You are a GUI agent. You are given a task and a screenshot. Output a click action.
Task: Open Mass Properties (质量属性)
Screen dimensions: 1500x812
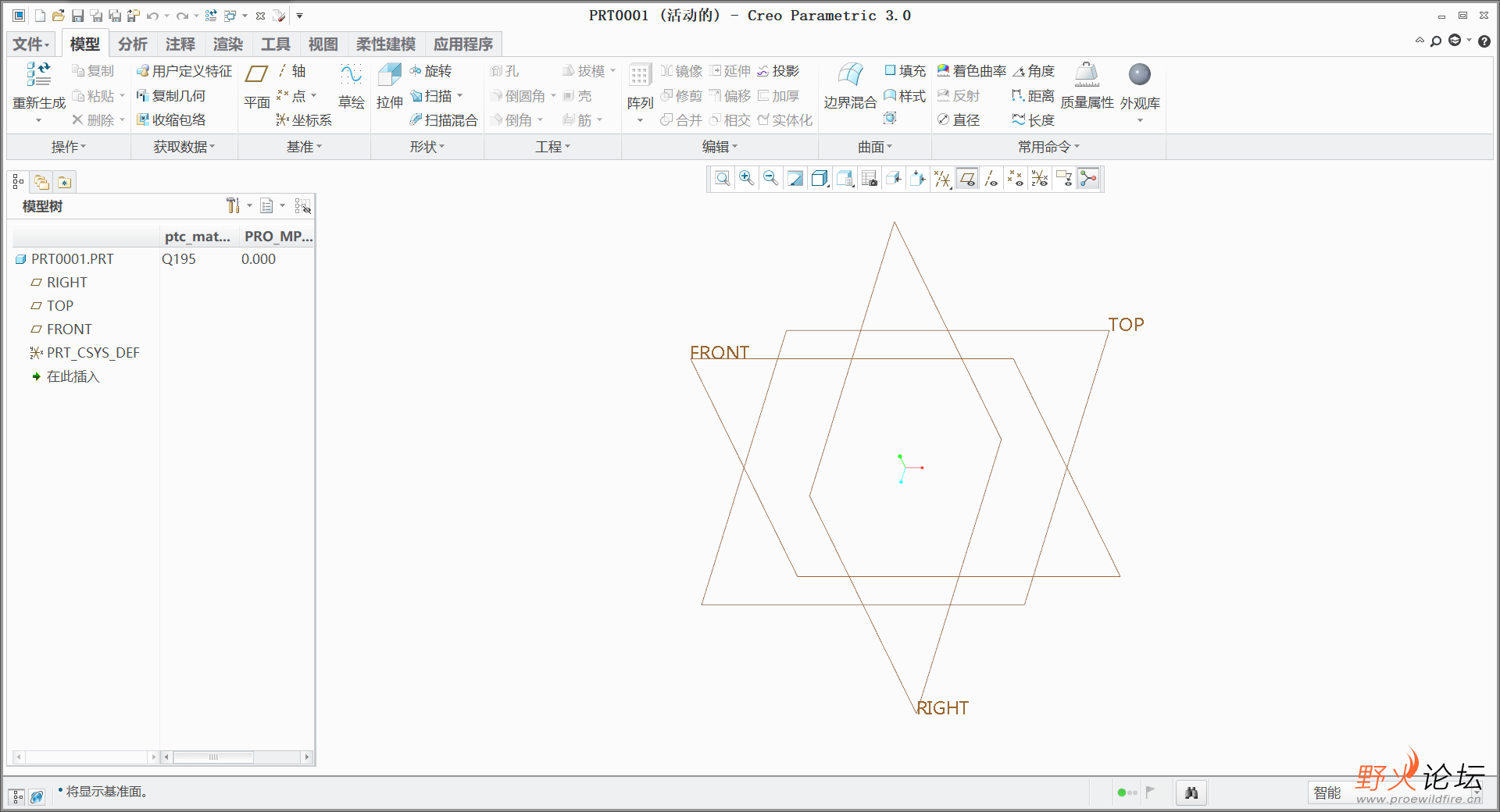1087,86
